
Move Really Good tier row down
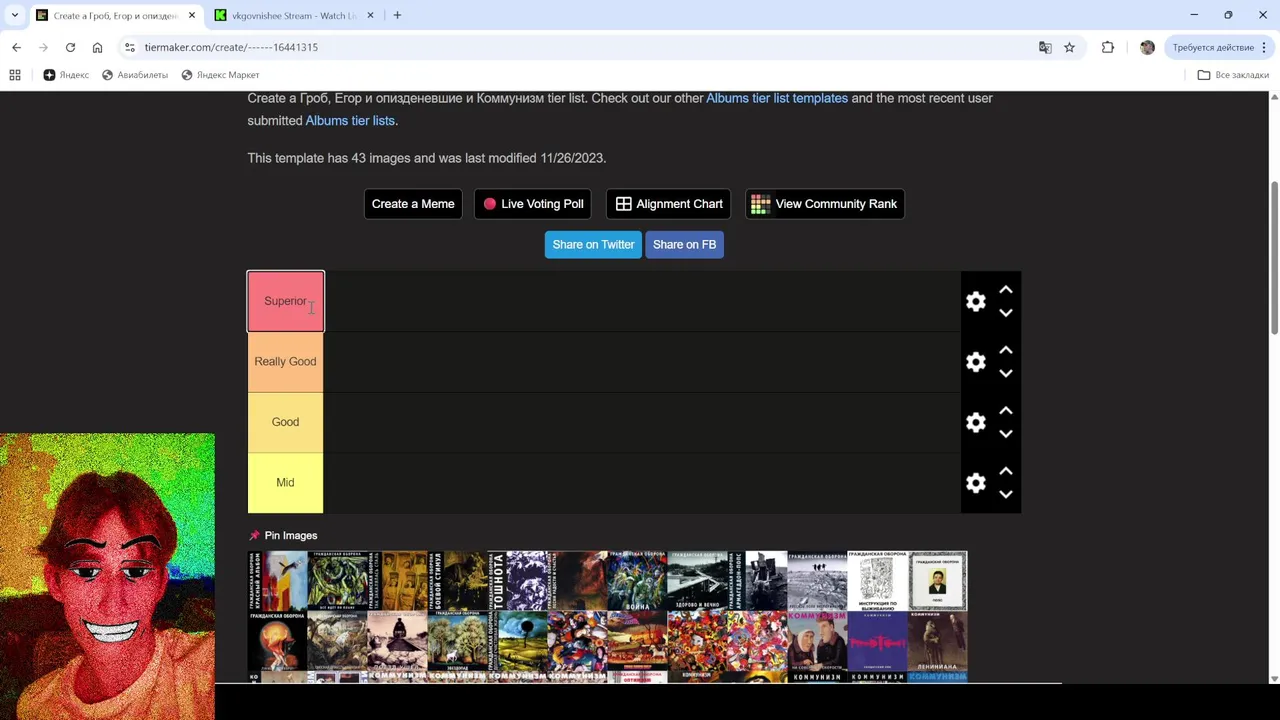pos(1006,374)
